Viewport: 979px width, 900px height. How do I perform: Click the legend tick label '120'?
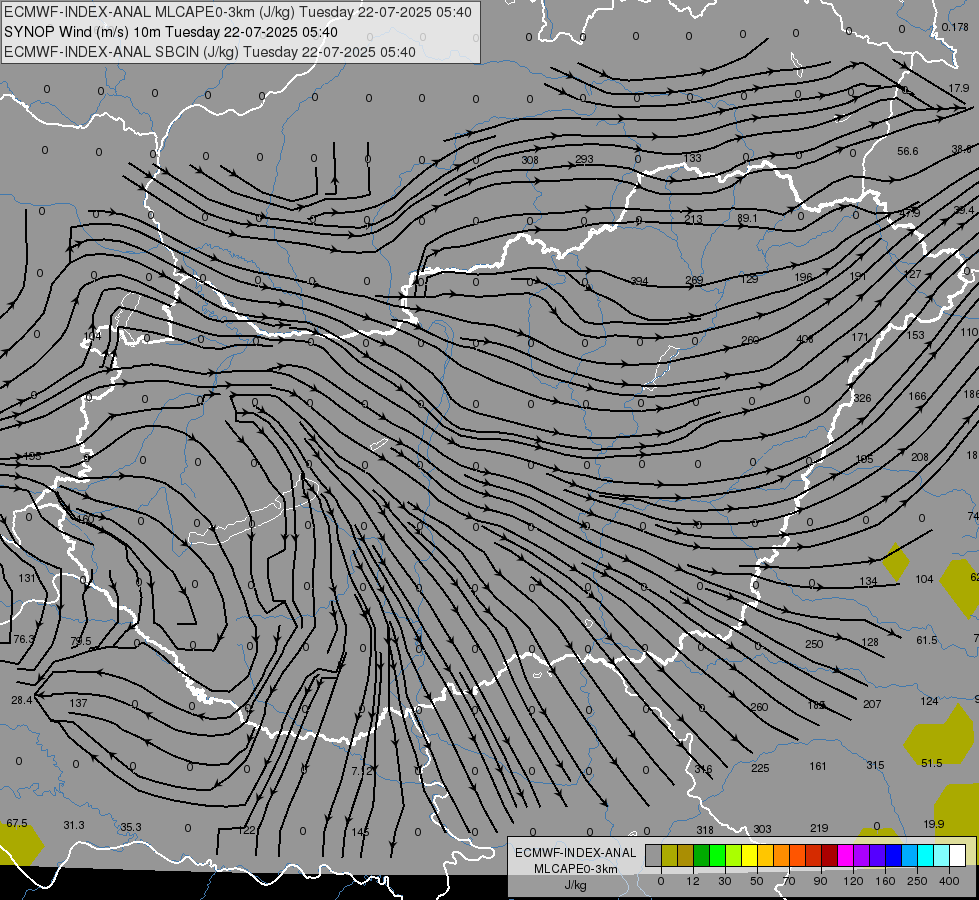pyautogui.click(x=853, y=881)
